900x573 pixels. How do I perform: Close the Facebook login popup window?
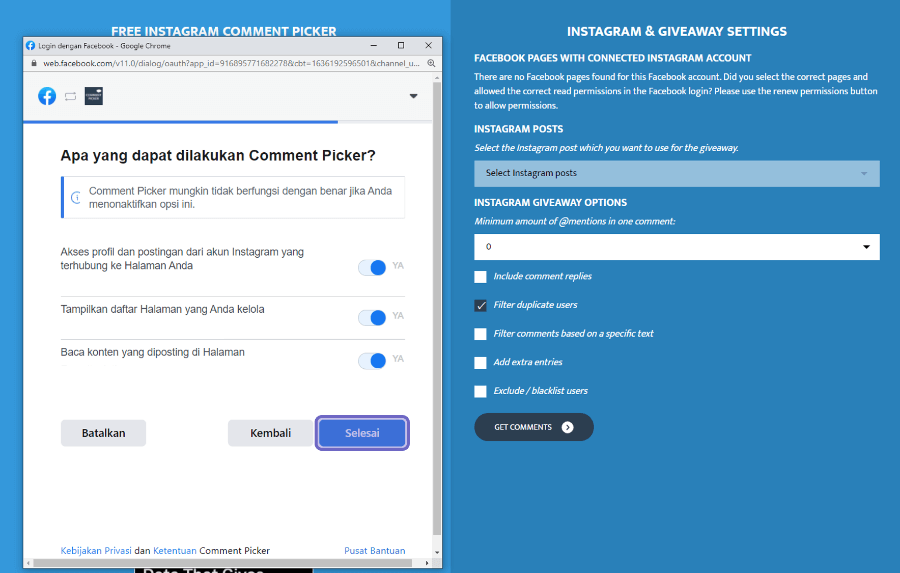point(428,45)
